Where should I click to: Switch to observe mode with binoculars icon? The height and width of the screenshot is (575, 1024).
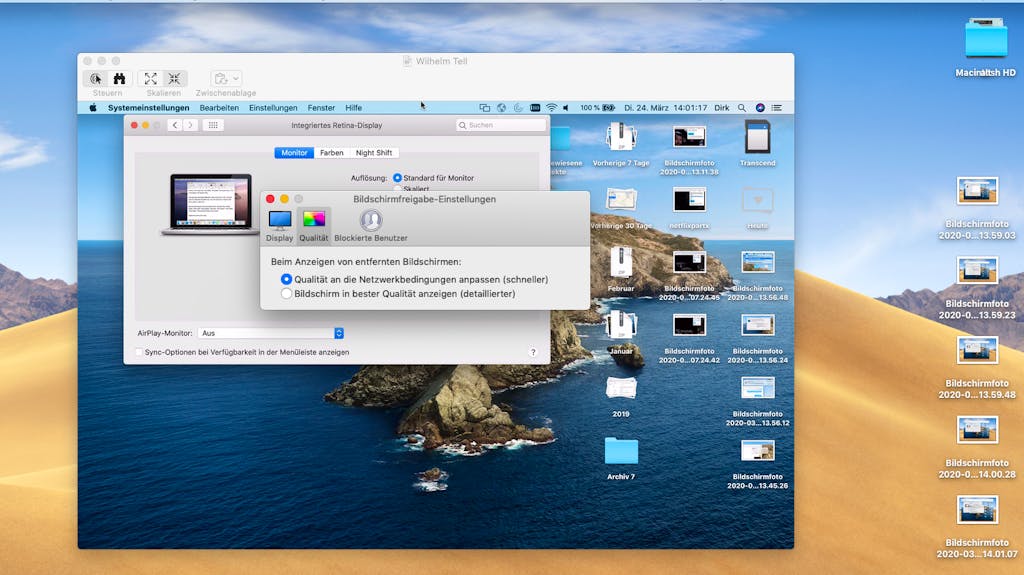120,79
